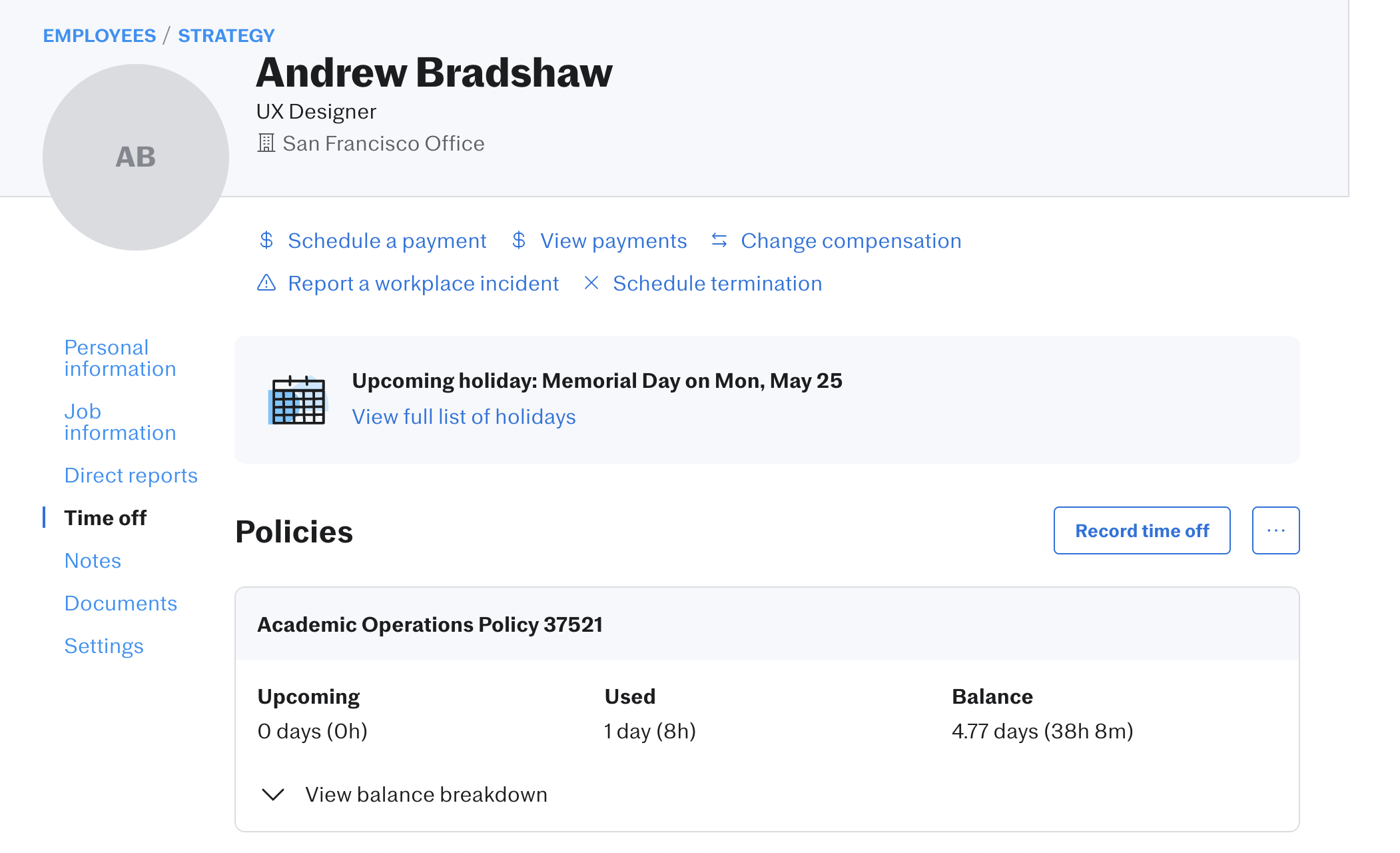Expand View balance breakdown chevron

[273, 794]
